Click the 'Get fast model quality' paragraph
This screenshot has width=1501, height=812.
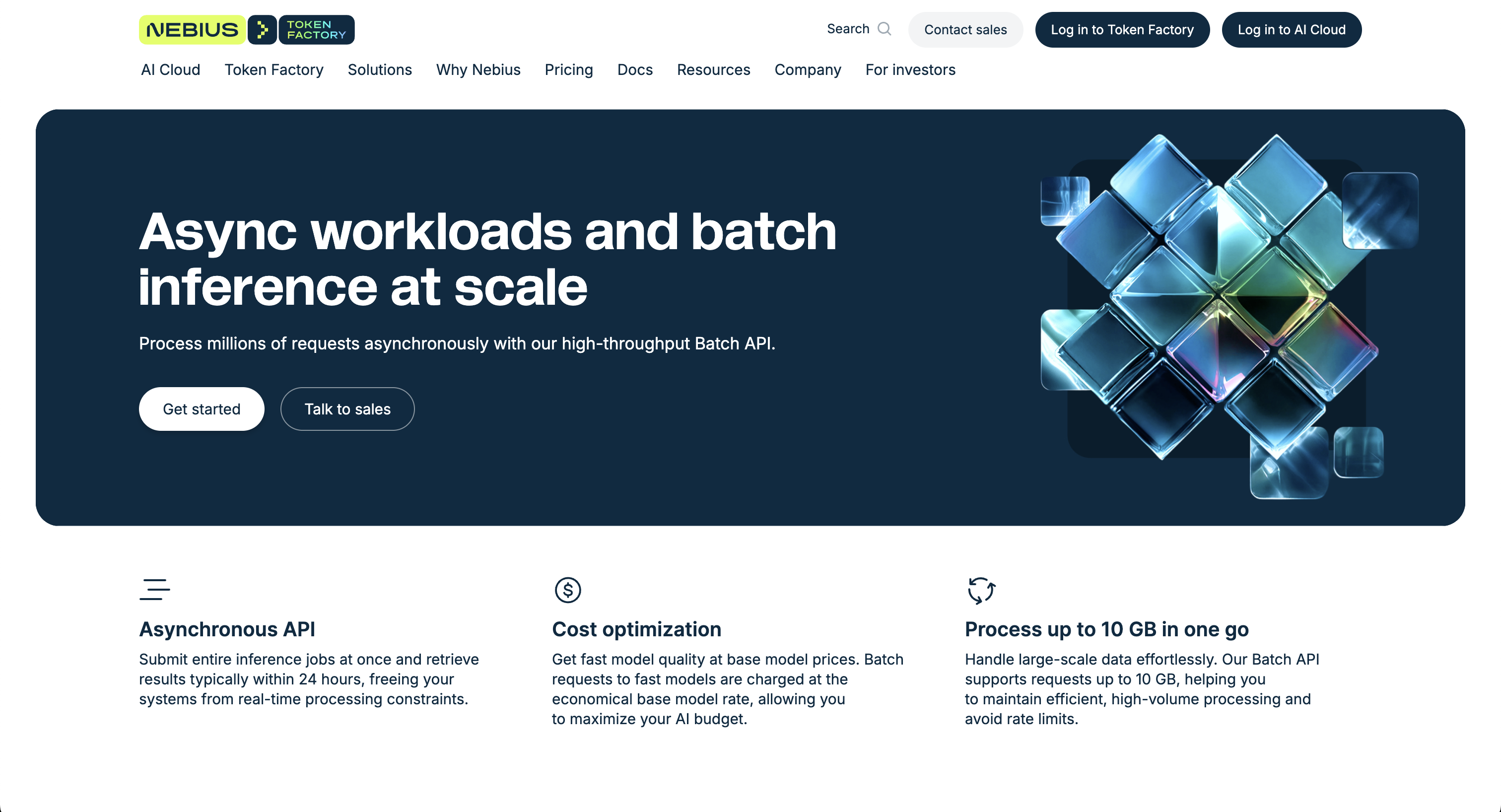pos(727,689)
